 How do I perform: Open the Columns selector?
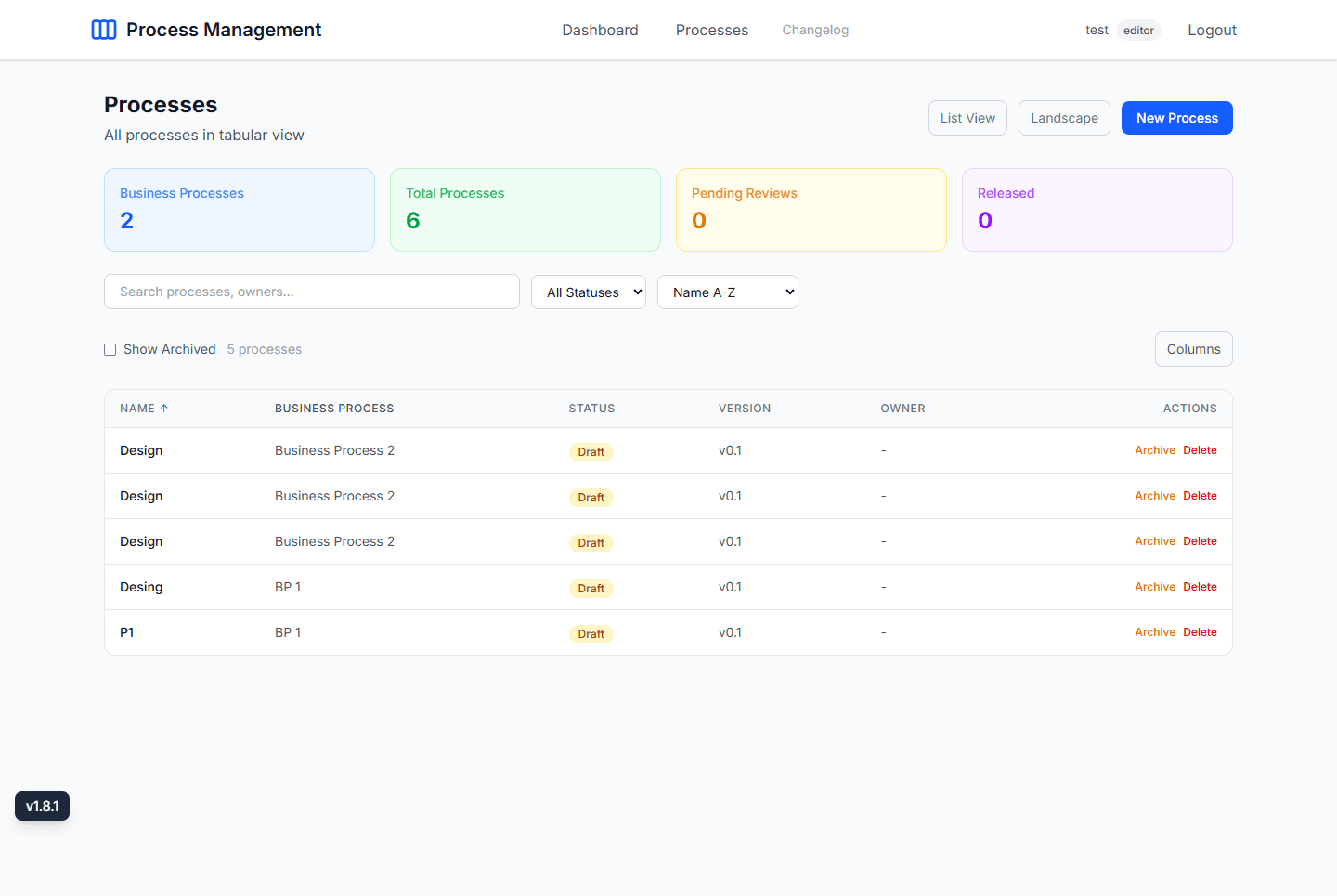(x=1193, y=348)
